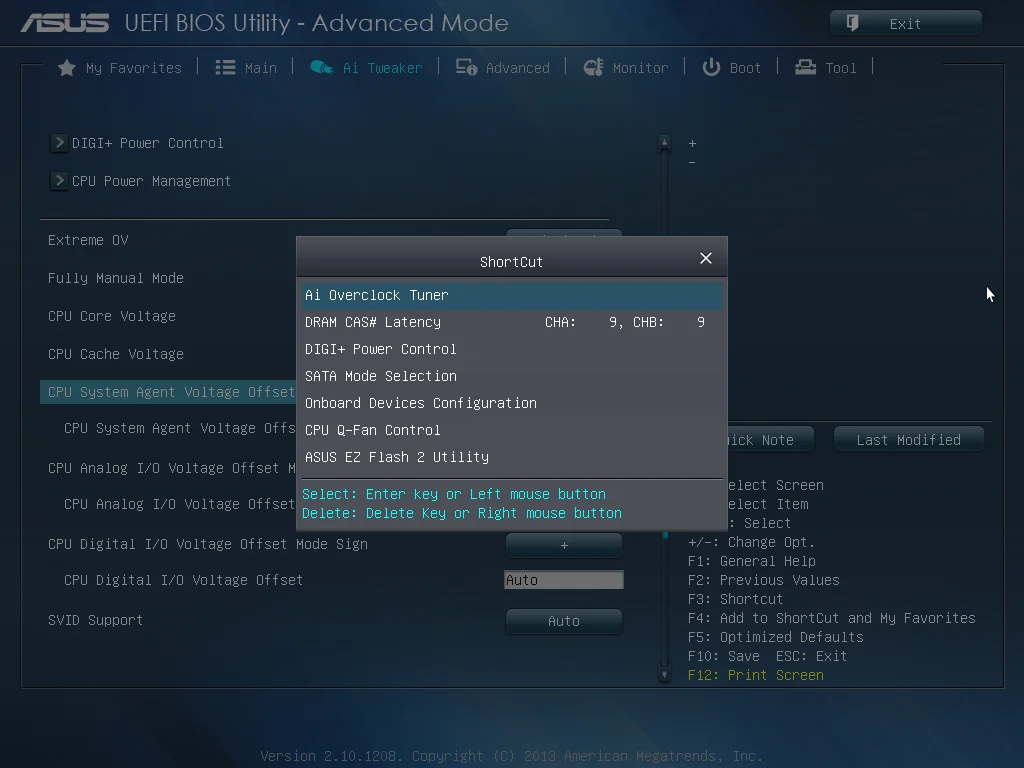Go to the Advanced tab
Screen dimensions: 1024x768
coord(503,68)
